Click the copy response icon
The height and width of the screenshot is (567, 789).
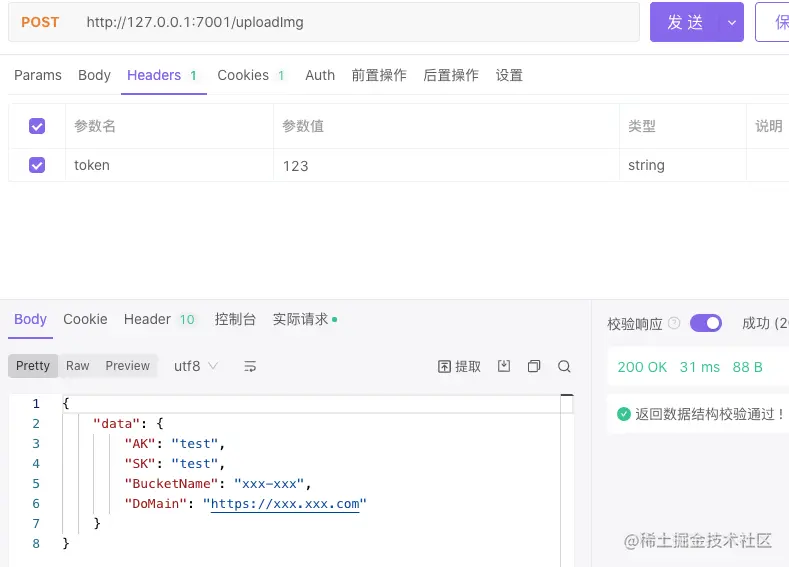tap(534, 366)
